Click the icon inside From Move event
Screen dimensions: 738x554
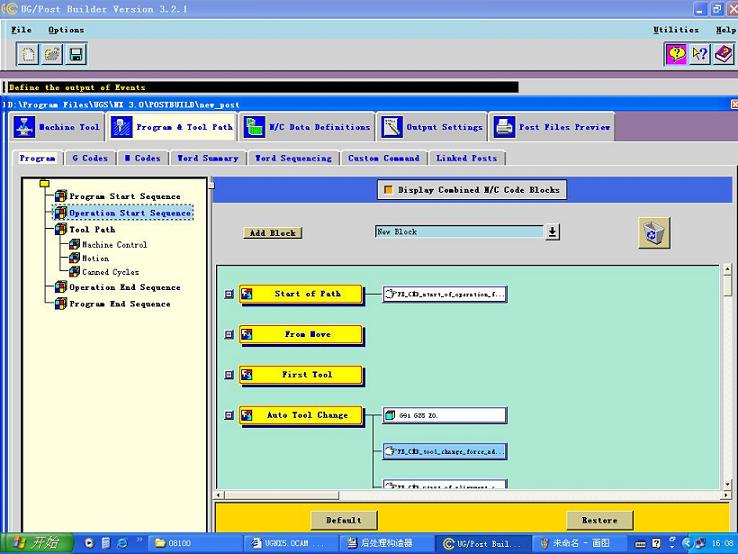[247, 335]
